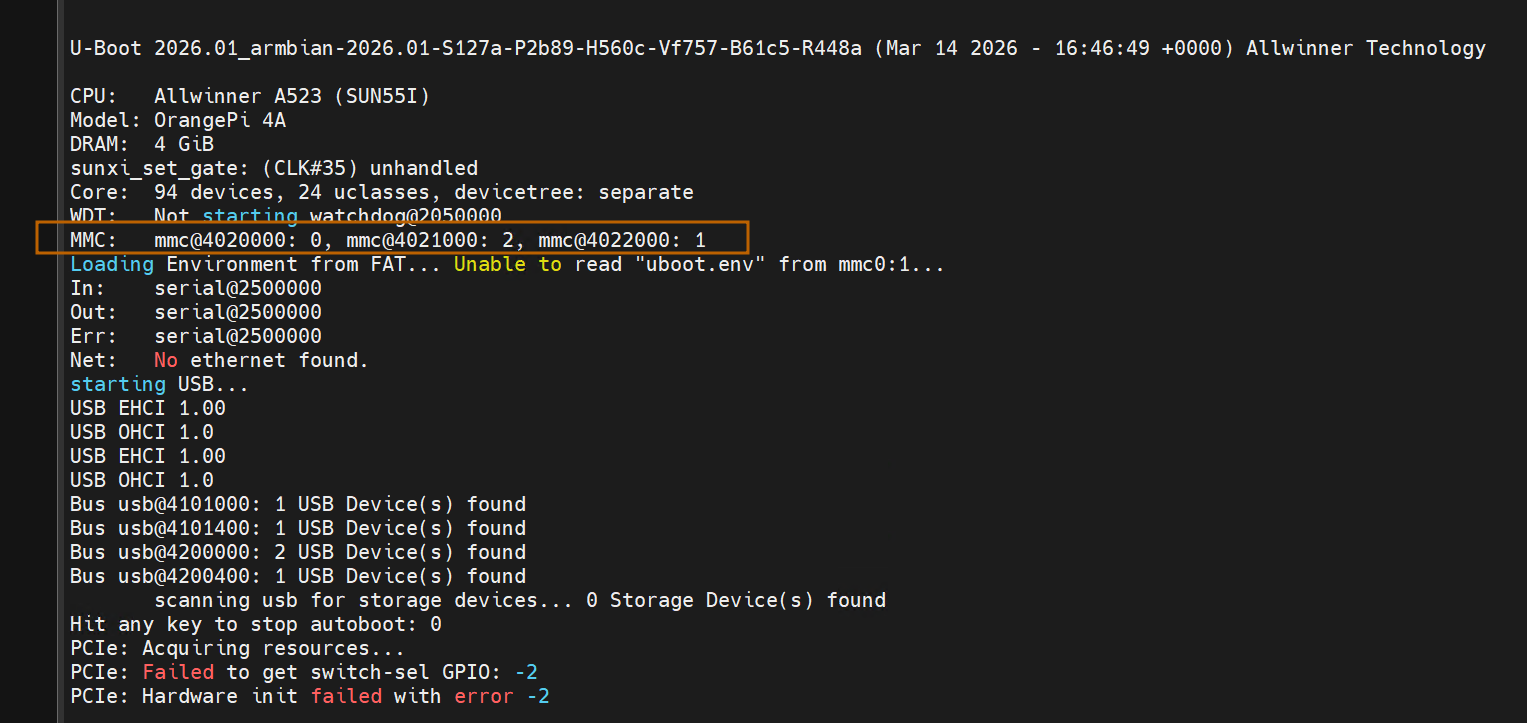Click the yellow "Unable to" warning text
1527x723 pixels.
pyautogui.click(x=507, y=264)
